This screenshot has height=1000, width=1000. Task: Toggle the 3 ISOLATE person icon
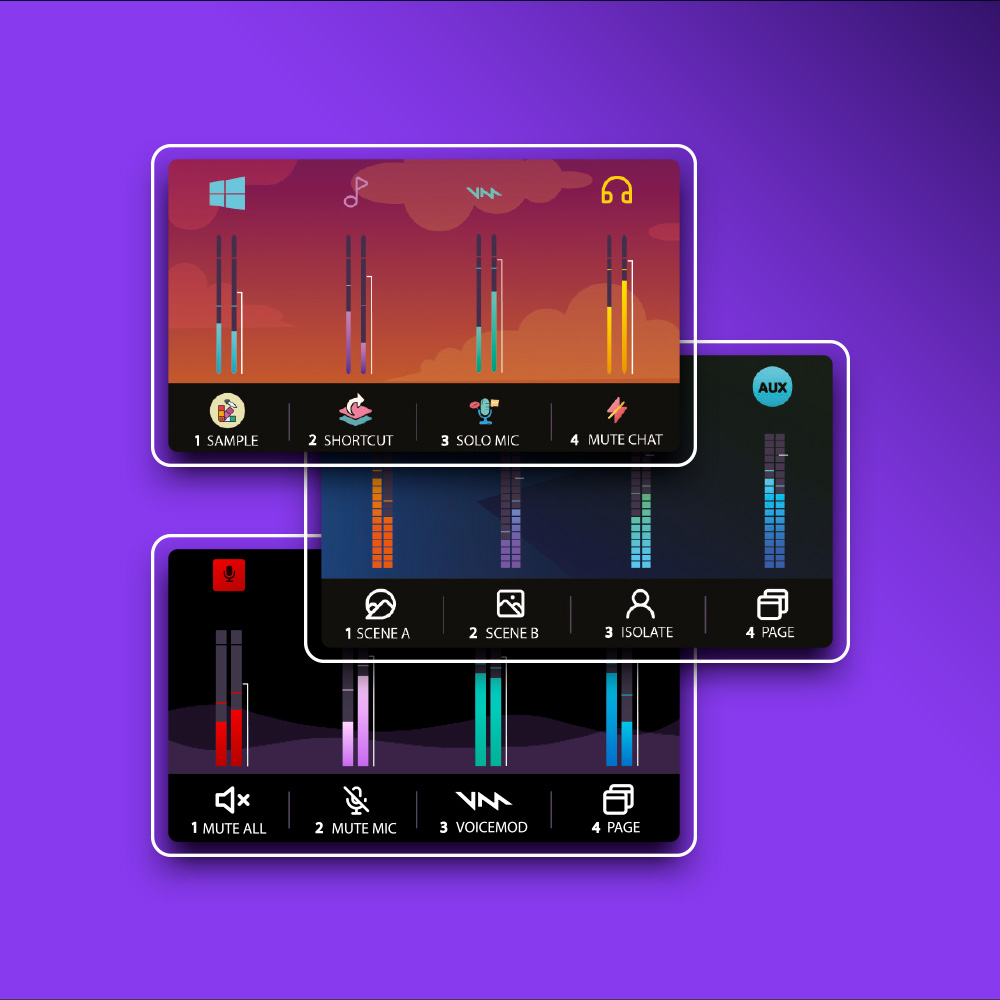(640, 603)
